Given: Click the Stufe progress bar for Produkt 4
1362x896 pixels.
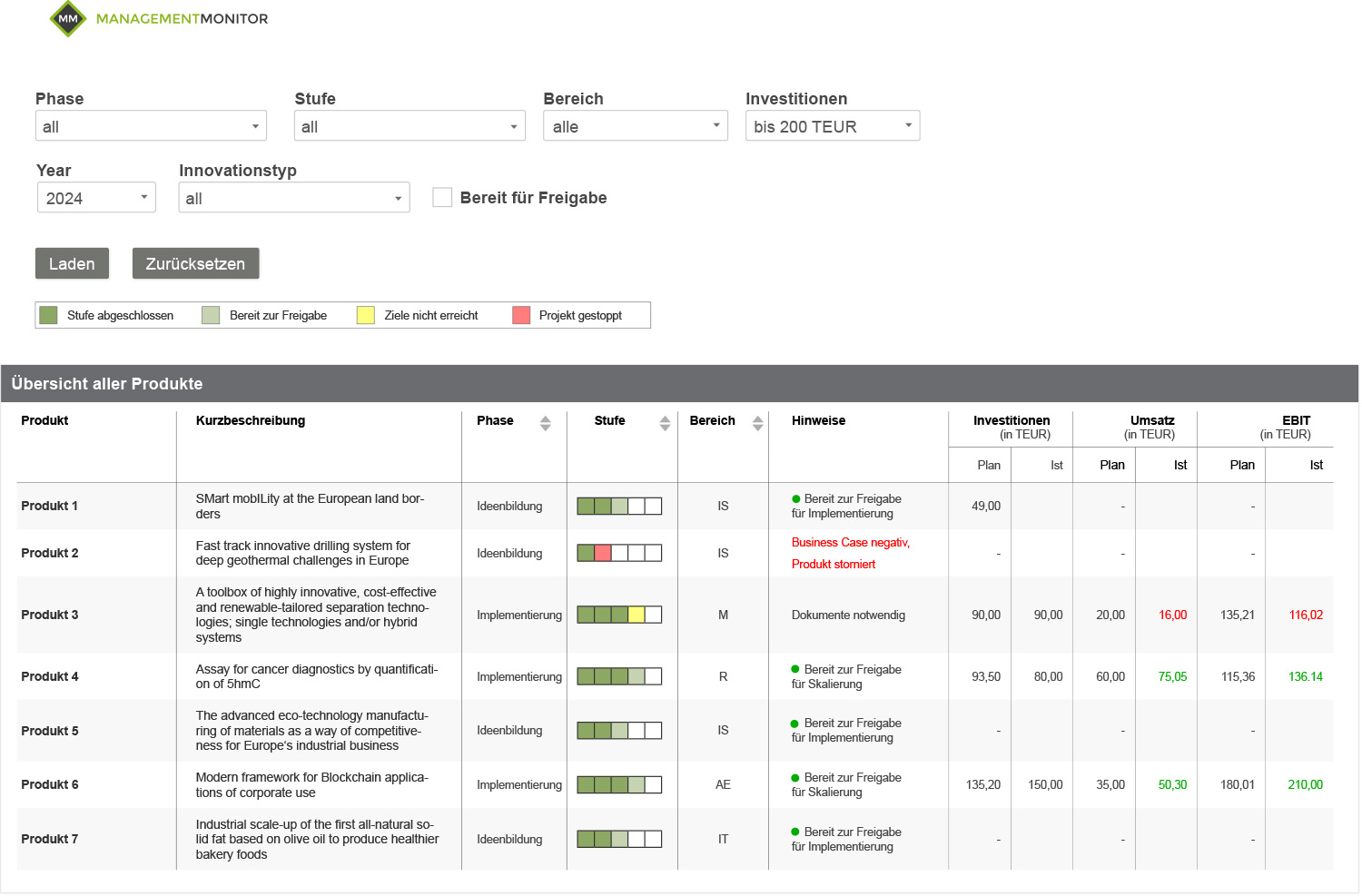Looking at the screenshot, I should (619, 676).
